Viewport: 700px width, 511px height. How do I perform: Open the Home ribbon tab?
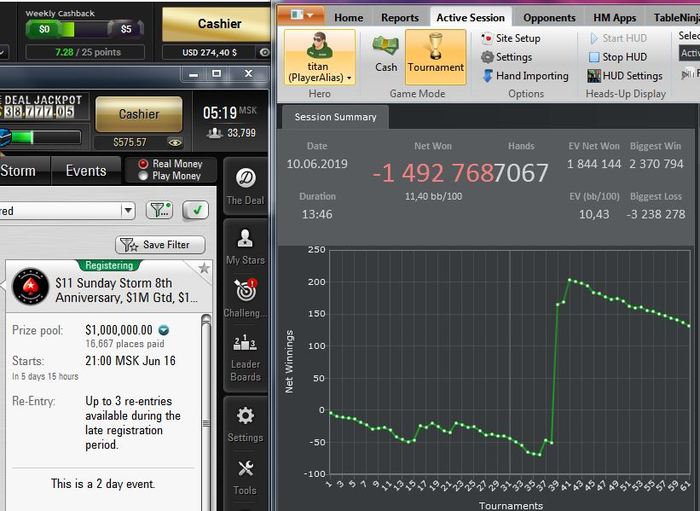348,18
